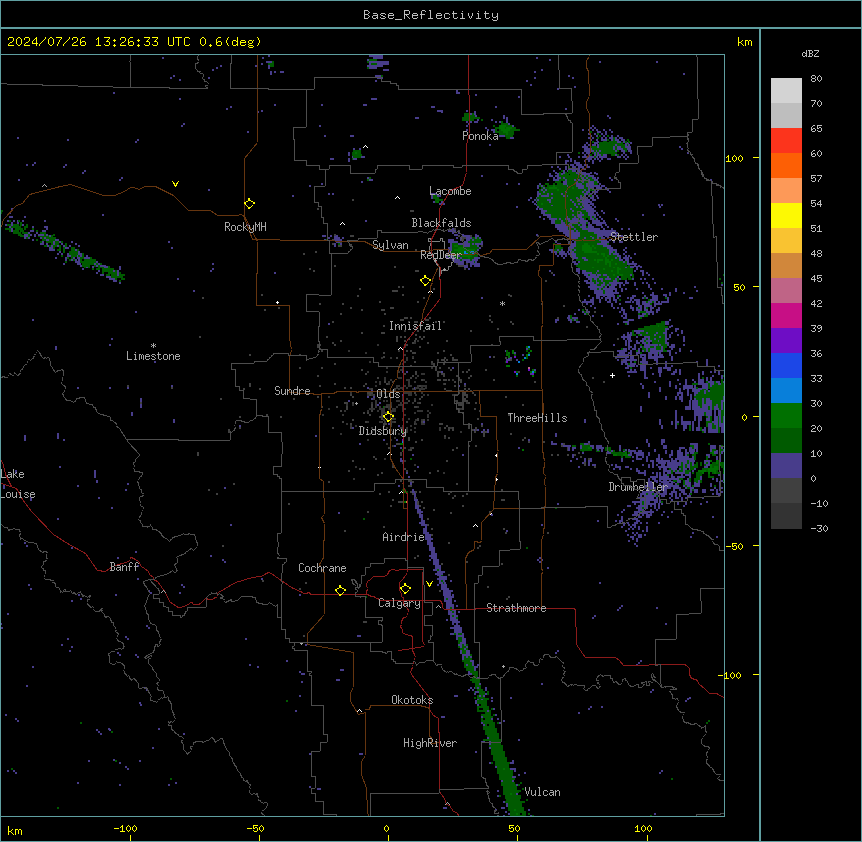The image size is (862, 842).
Task: Click the Banff label
Action: (124, 567)
